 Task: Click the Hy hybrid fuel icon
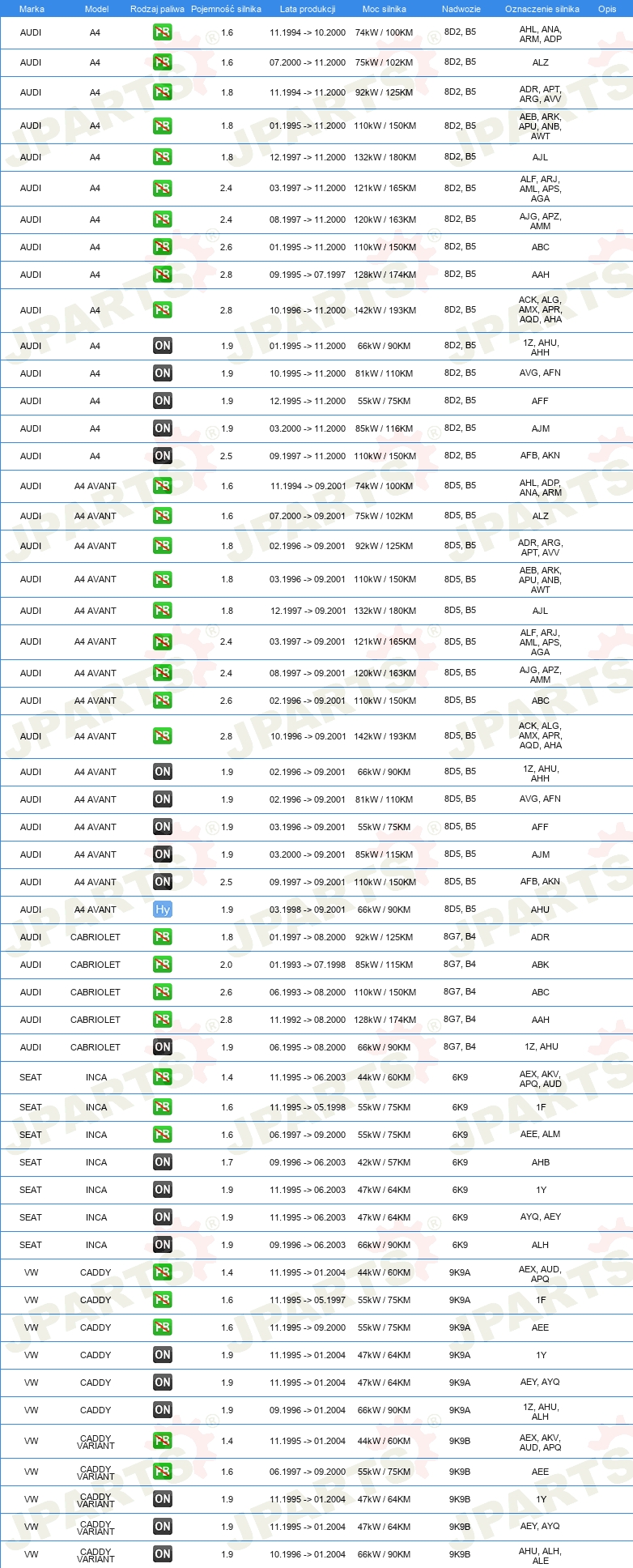pyautogui.click(x=163, y=910)
